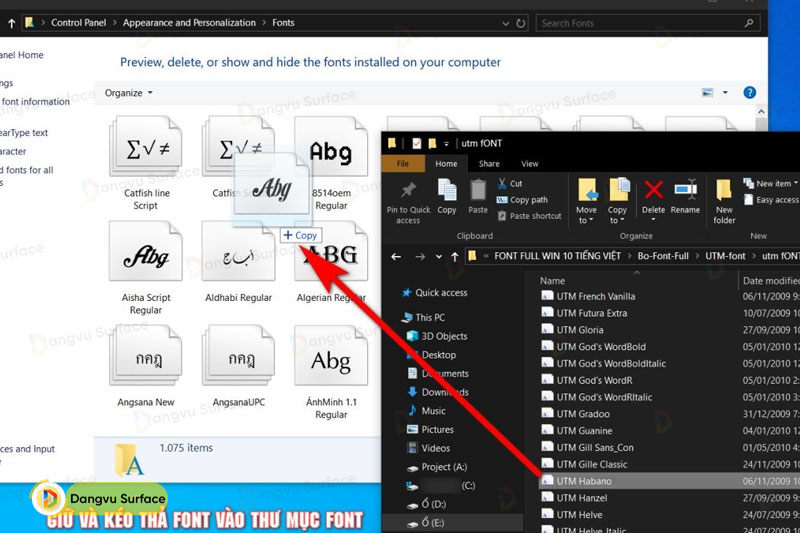Open Delete options dropdown arrow

click(x=654, y=220)
